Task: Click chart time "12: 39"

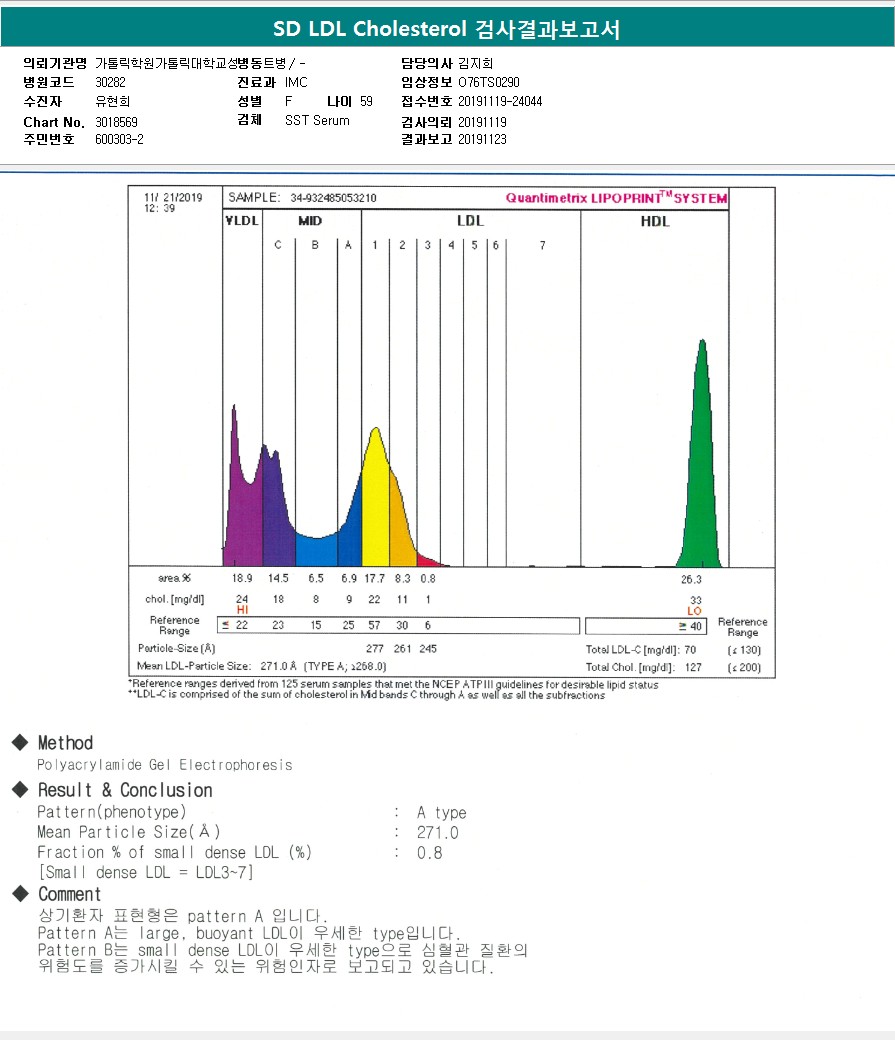Action: tap(159, 208)
